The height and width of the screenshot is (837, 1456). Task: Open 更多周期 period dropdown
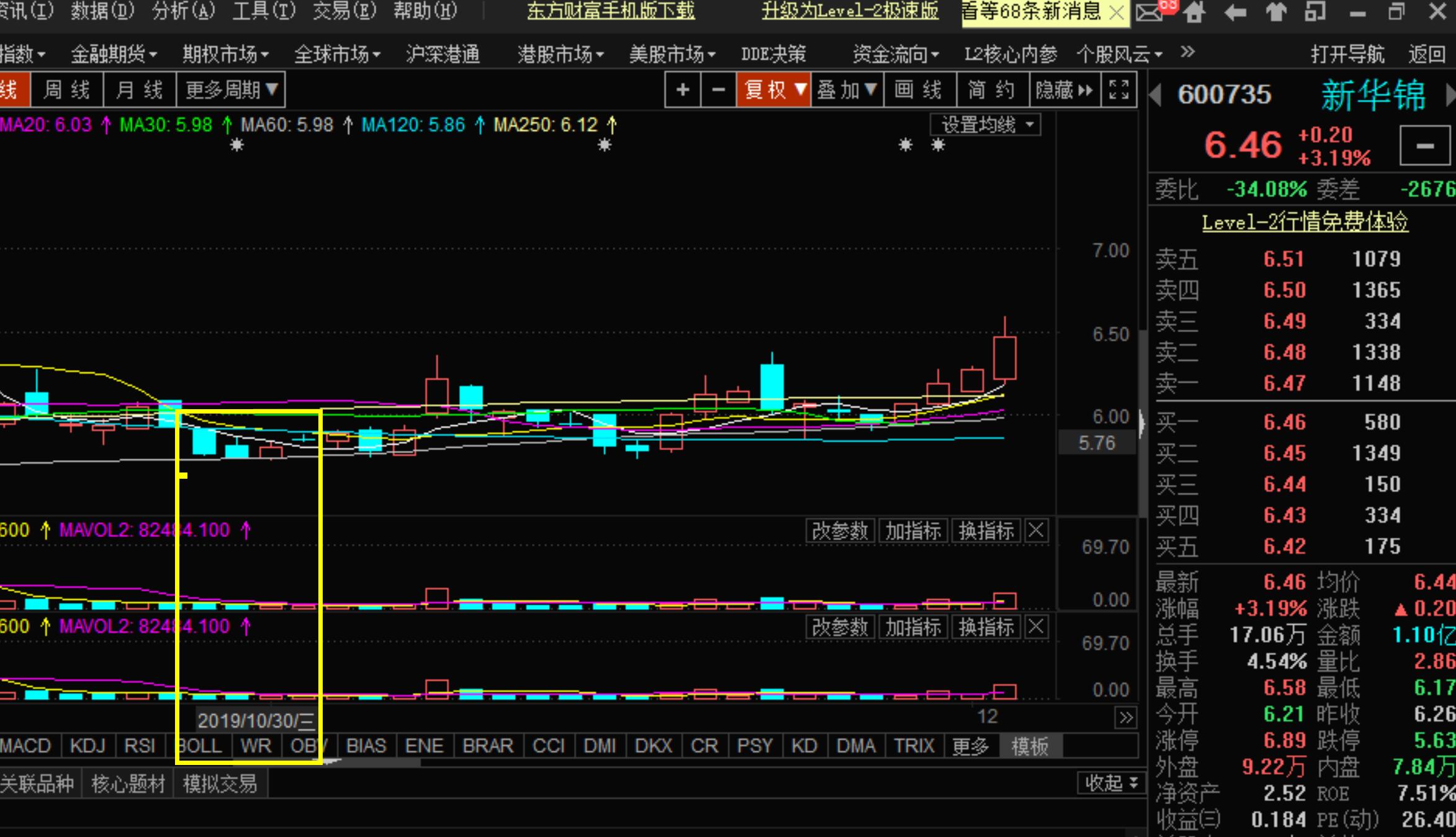(231, 90)
